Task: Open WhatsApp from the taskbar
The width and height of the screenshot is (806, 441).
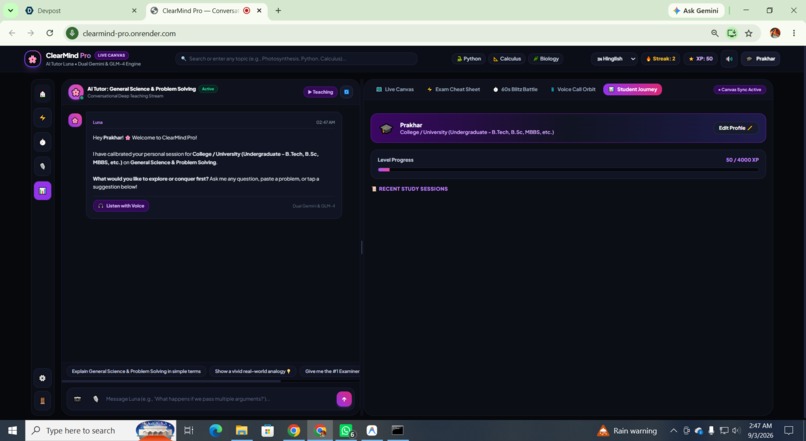Action: click(x=346, y=430)
